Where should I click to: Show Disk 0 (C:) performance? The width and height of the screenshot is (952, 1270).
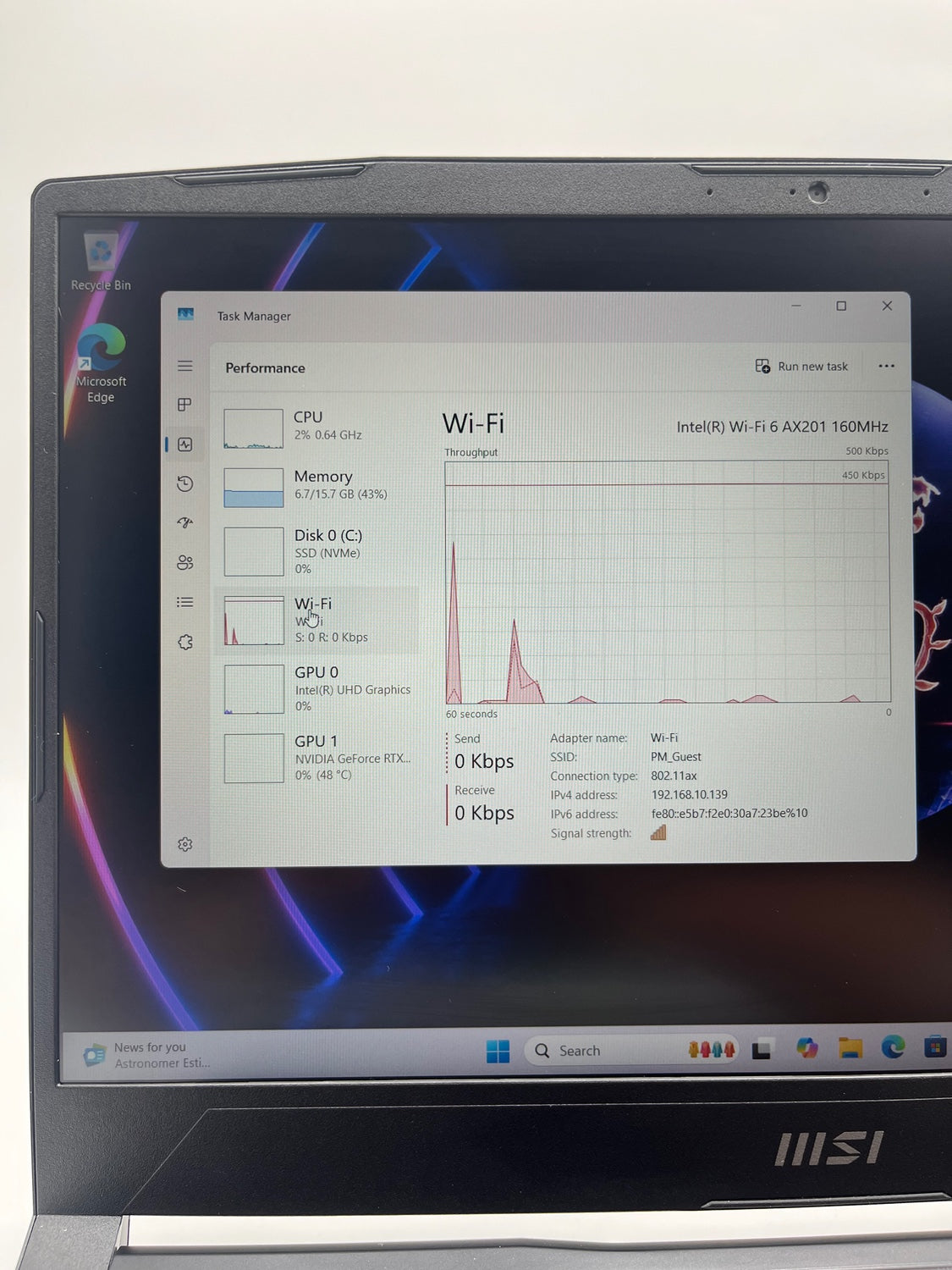pos(317,551)
